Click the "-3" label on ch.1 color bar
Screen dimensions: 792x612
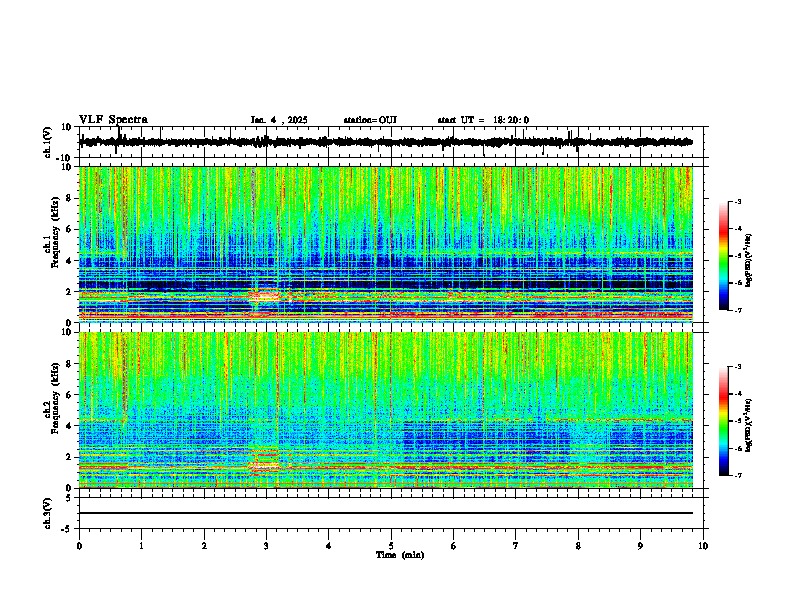(x=737, y=201)
